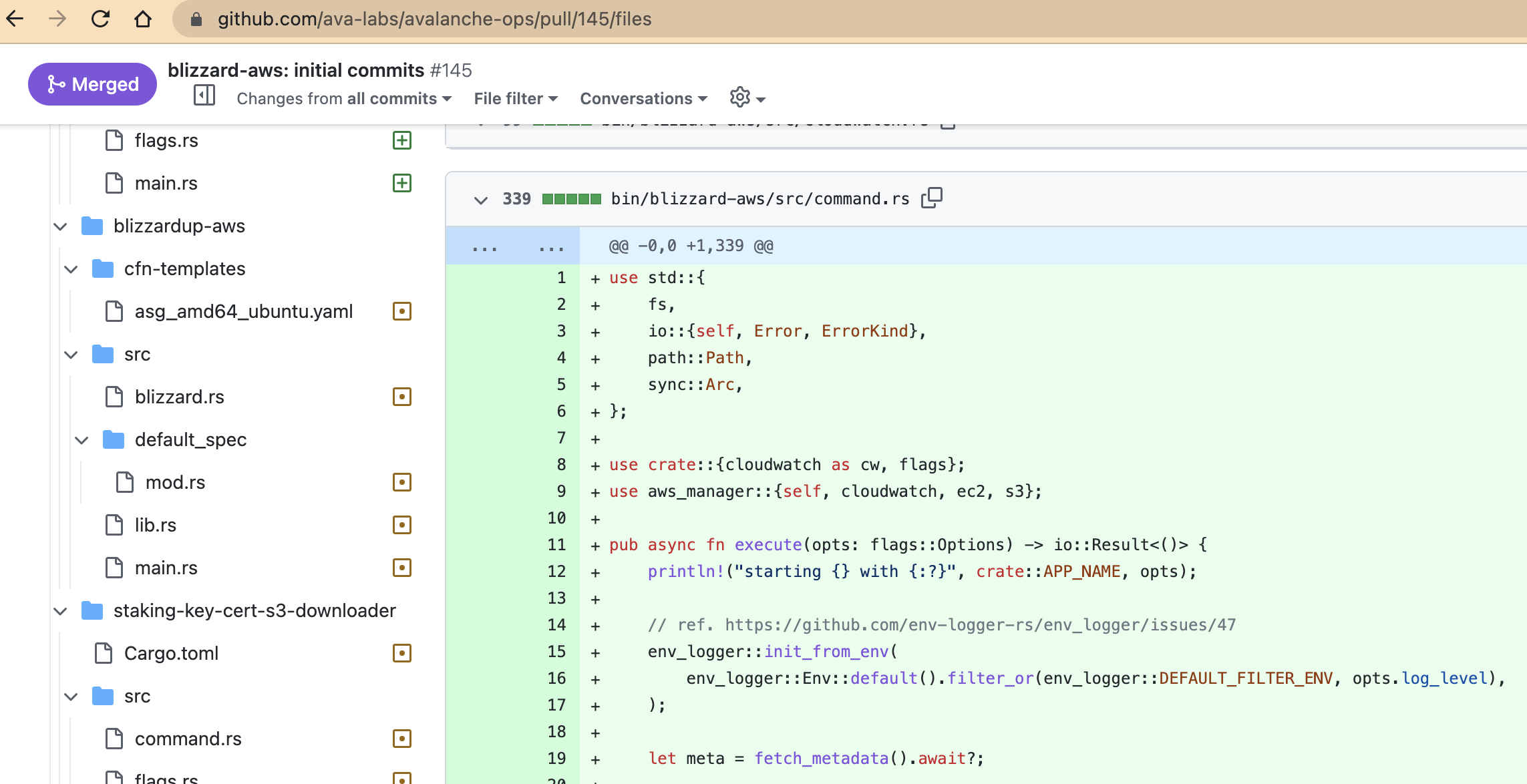Click the browser back arrow
This screenshot has height=784, width=1527.
point(15,19)
